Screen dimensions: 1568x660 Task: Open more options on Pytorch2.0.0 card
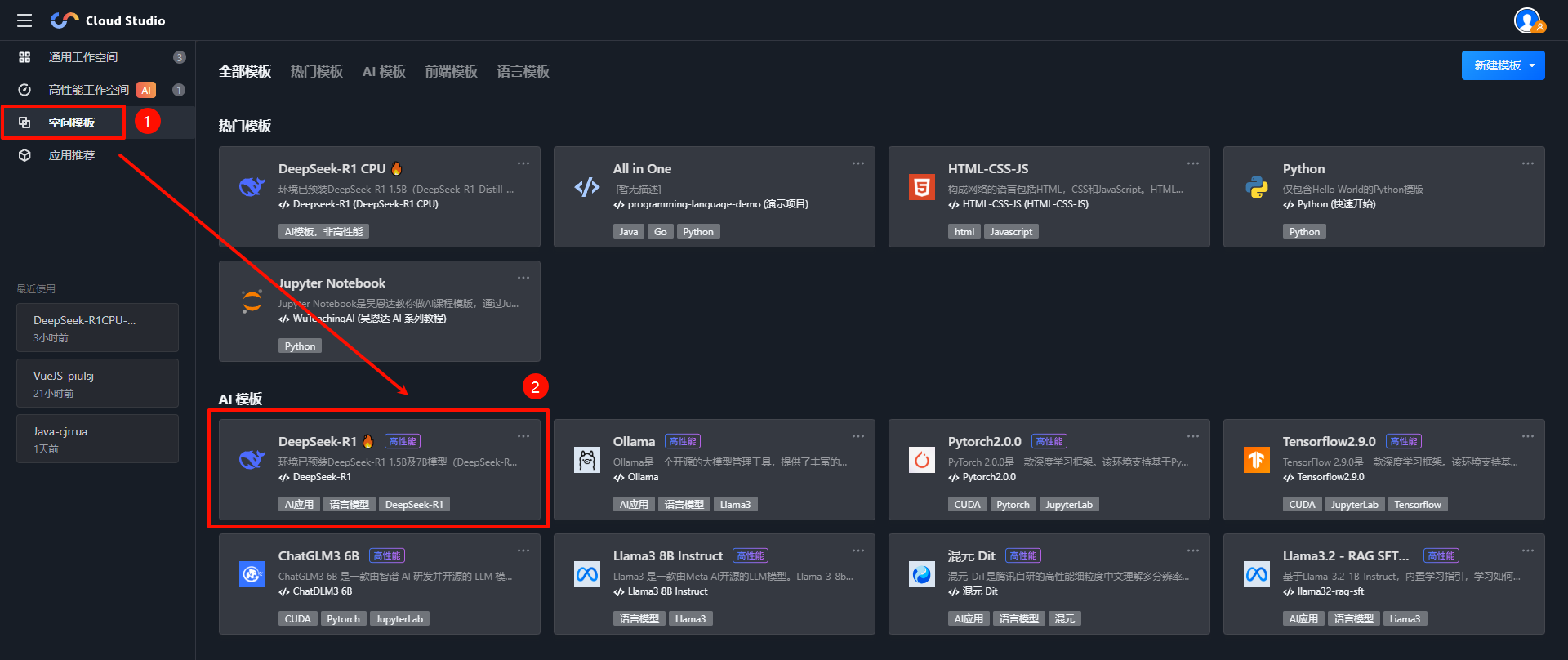(1193, 436)
